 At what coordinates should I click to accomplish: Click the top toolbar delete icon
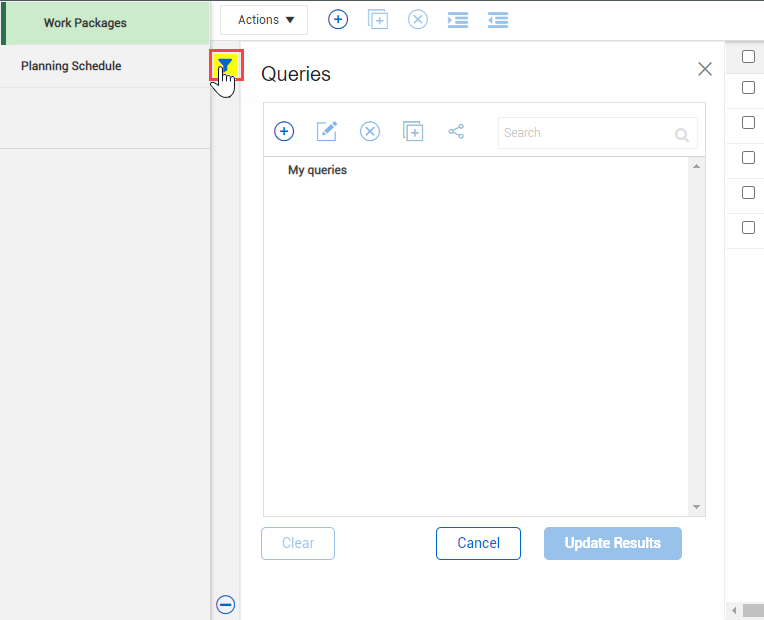click(418, 20)
